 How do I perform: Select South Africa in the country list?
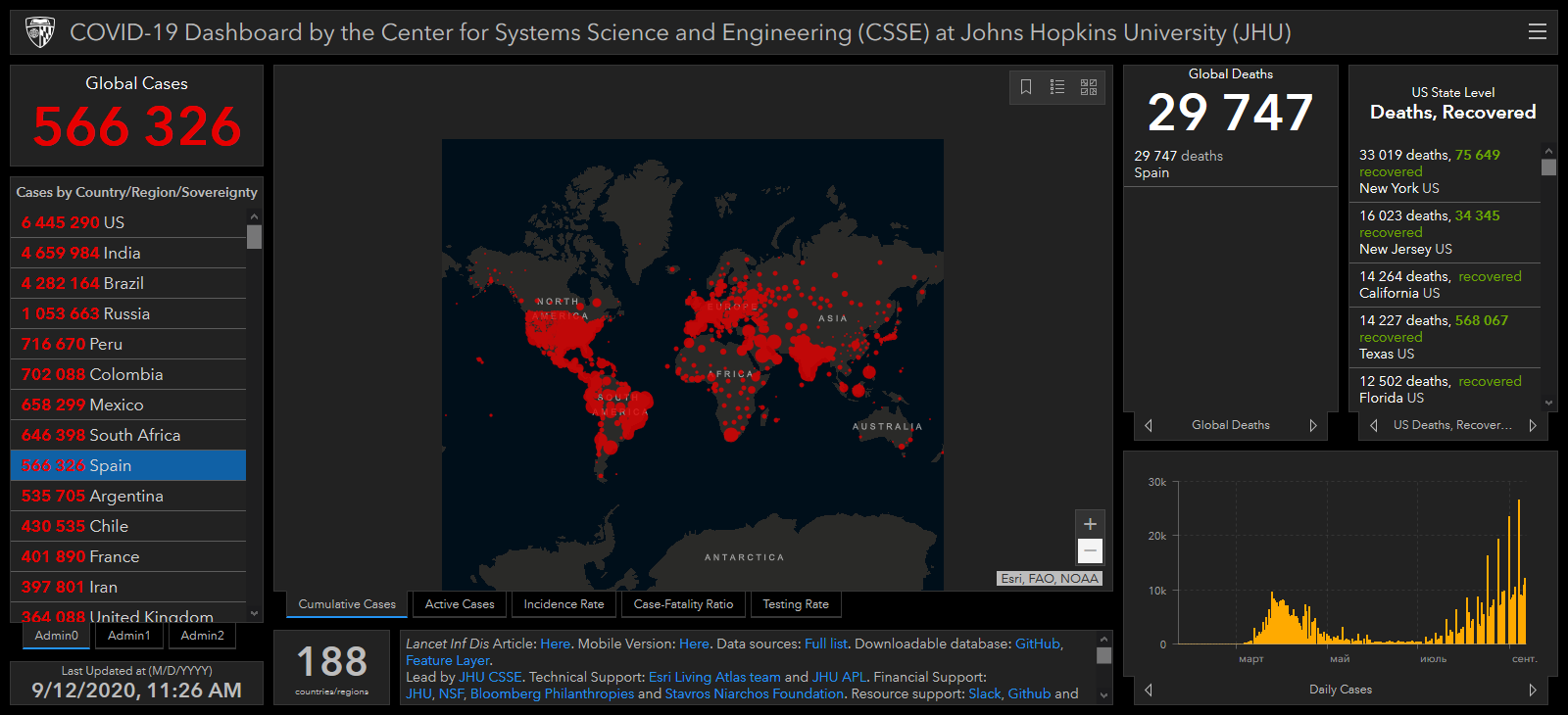pos(128,435)
